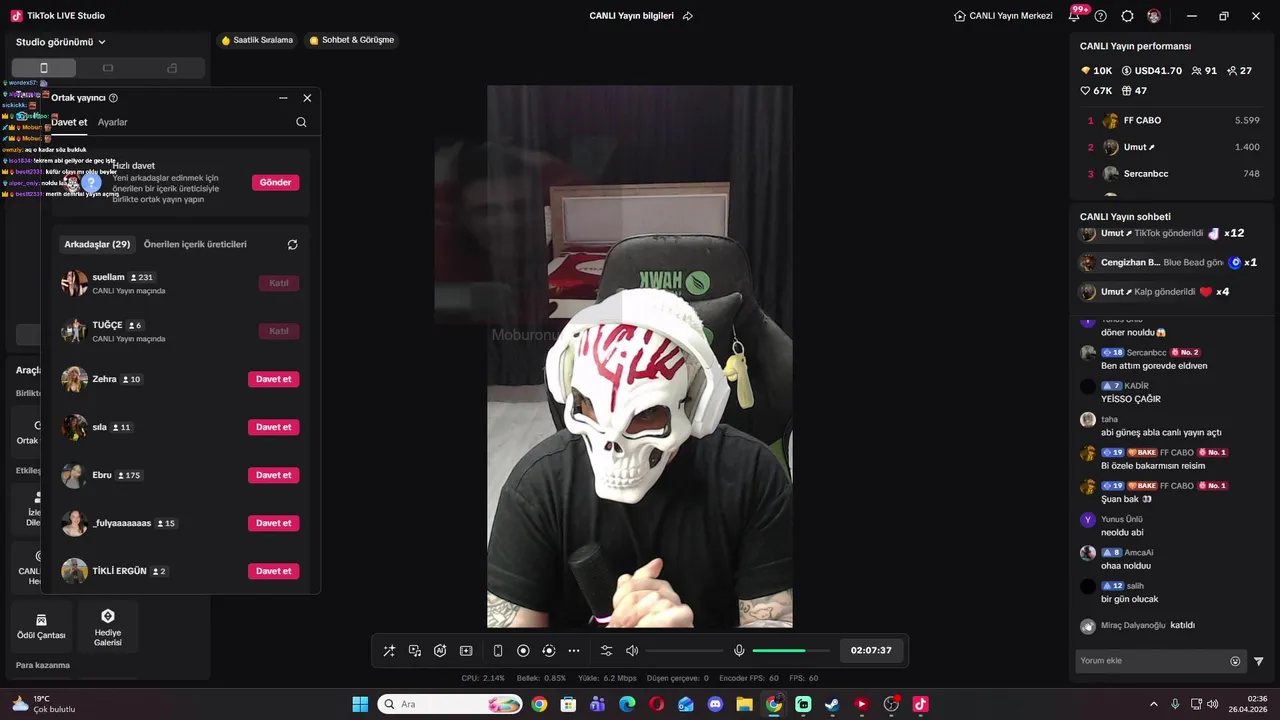
Task: Open CANLI Yayın bilgileri in title bar
Action: tap(631, 16)
